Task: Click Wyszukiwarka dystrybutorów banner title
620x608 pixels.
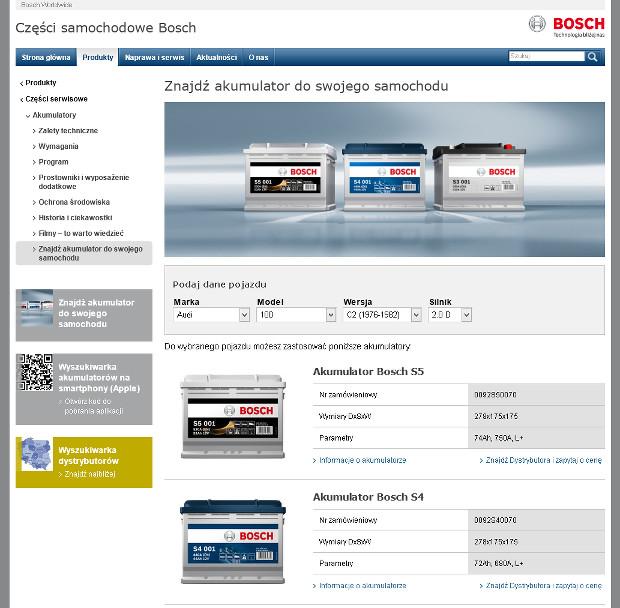Action: click(88, 455)
